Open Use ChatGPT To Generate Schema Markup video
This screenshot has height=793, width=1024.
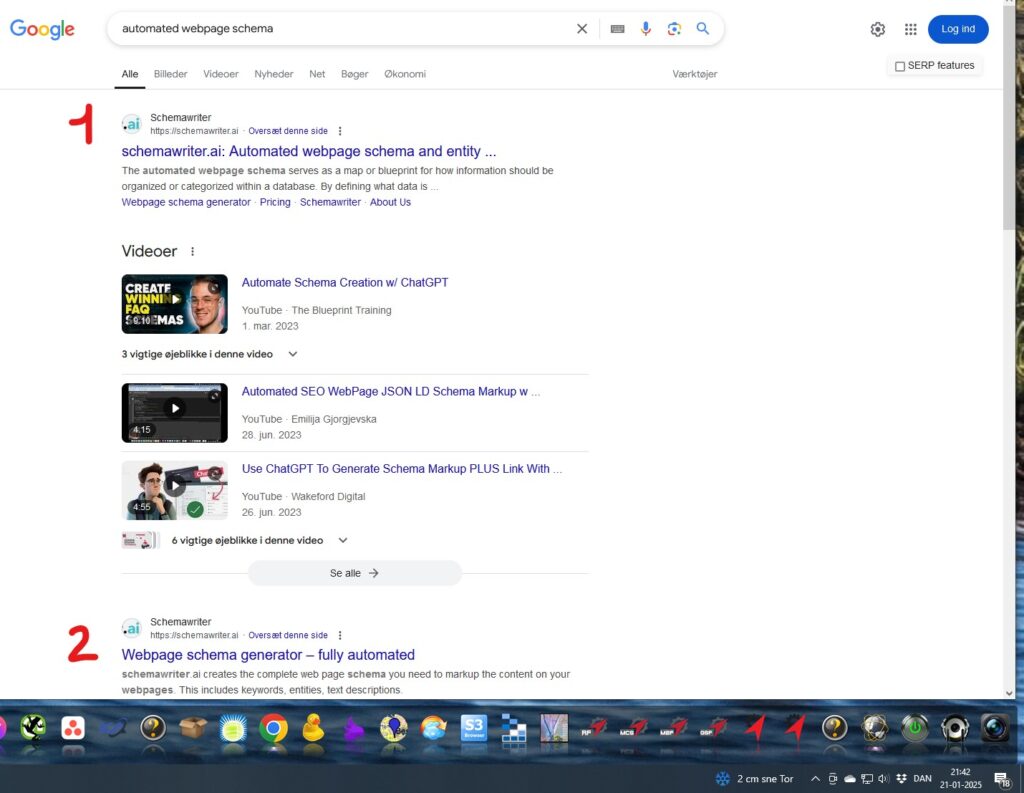[x=402, y=468]
